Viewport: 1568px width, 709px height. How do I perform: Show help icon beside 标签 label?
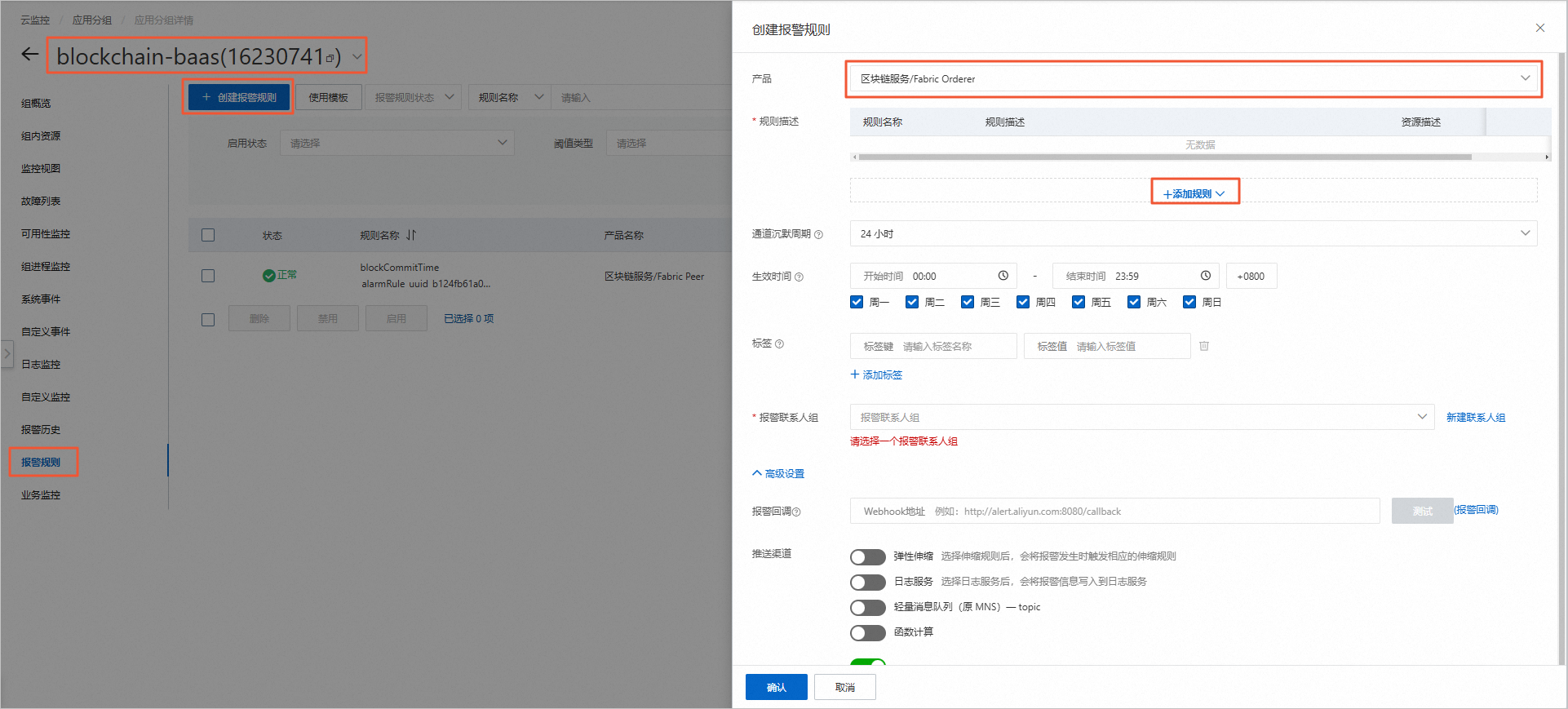pyautogui.click(x=779, y=343)
